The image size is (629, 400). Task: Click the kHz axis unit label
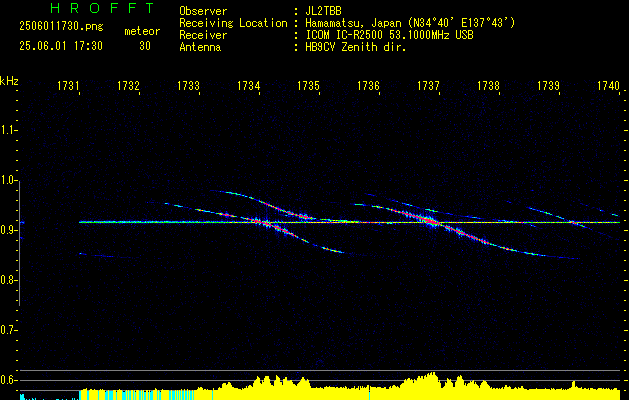click(9, 81)
